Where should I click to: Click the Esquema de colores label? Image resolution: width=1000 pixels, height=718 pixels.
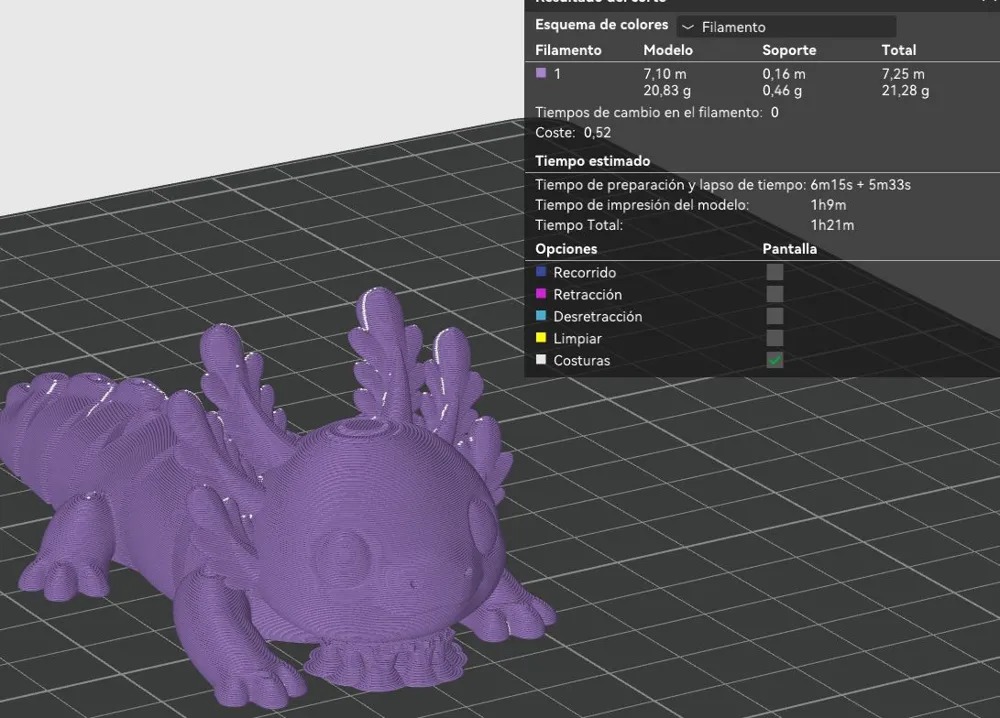click(x=601, y=25)
